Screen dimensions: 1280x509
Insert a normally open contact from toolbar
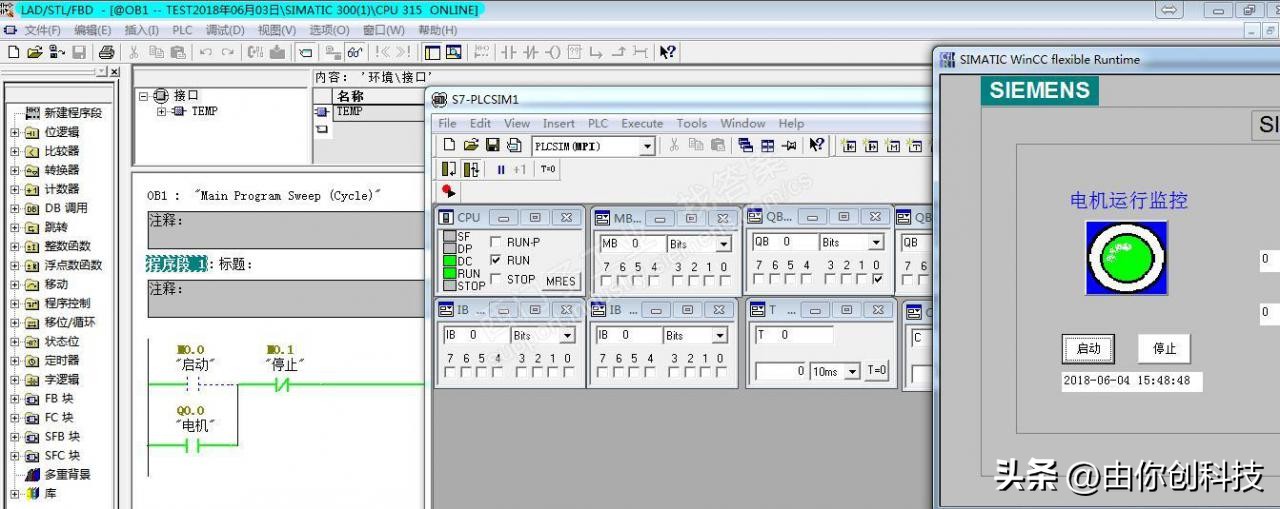click(x=508, y=52)
